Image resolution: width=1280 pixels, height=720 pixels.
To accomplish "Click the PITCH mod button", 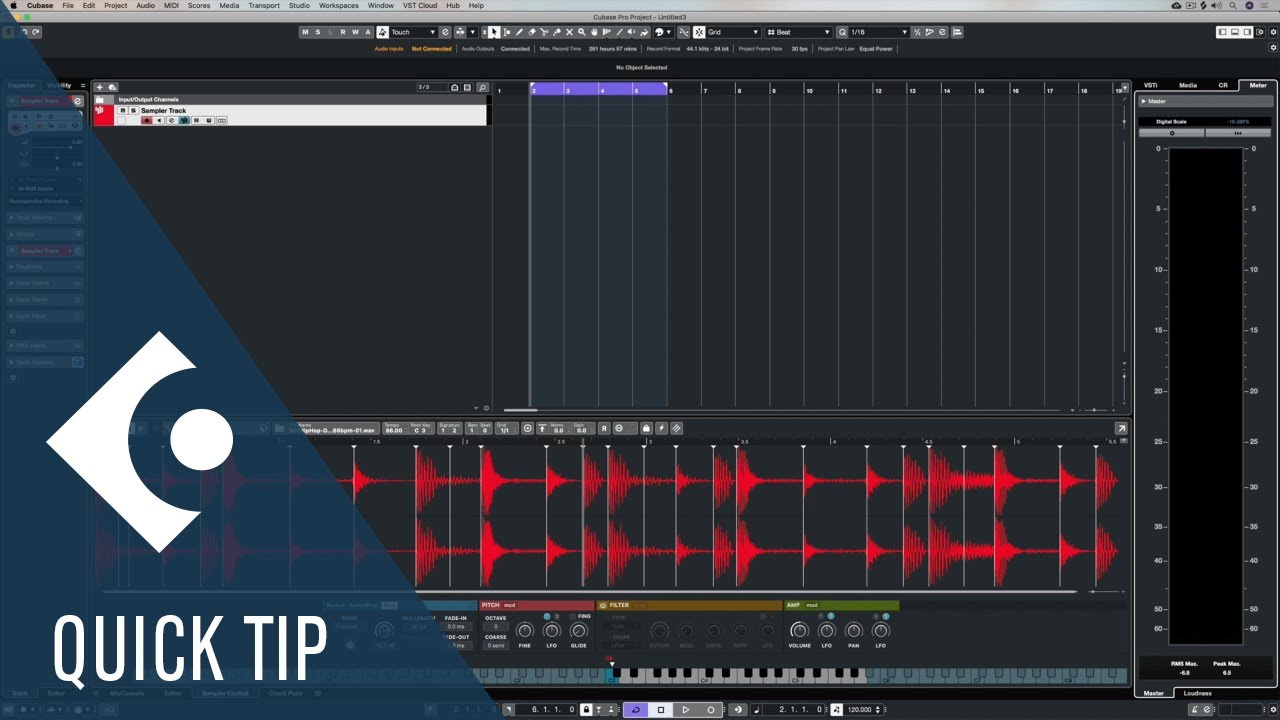I will (510, 605).
